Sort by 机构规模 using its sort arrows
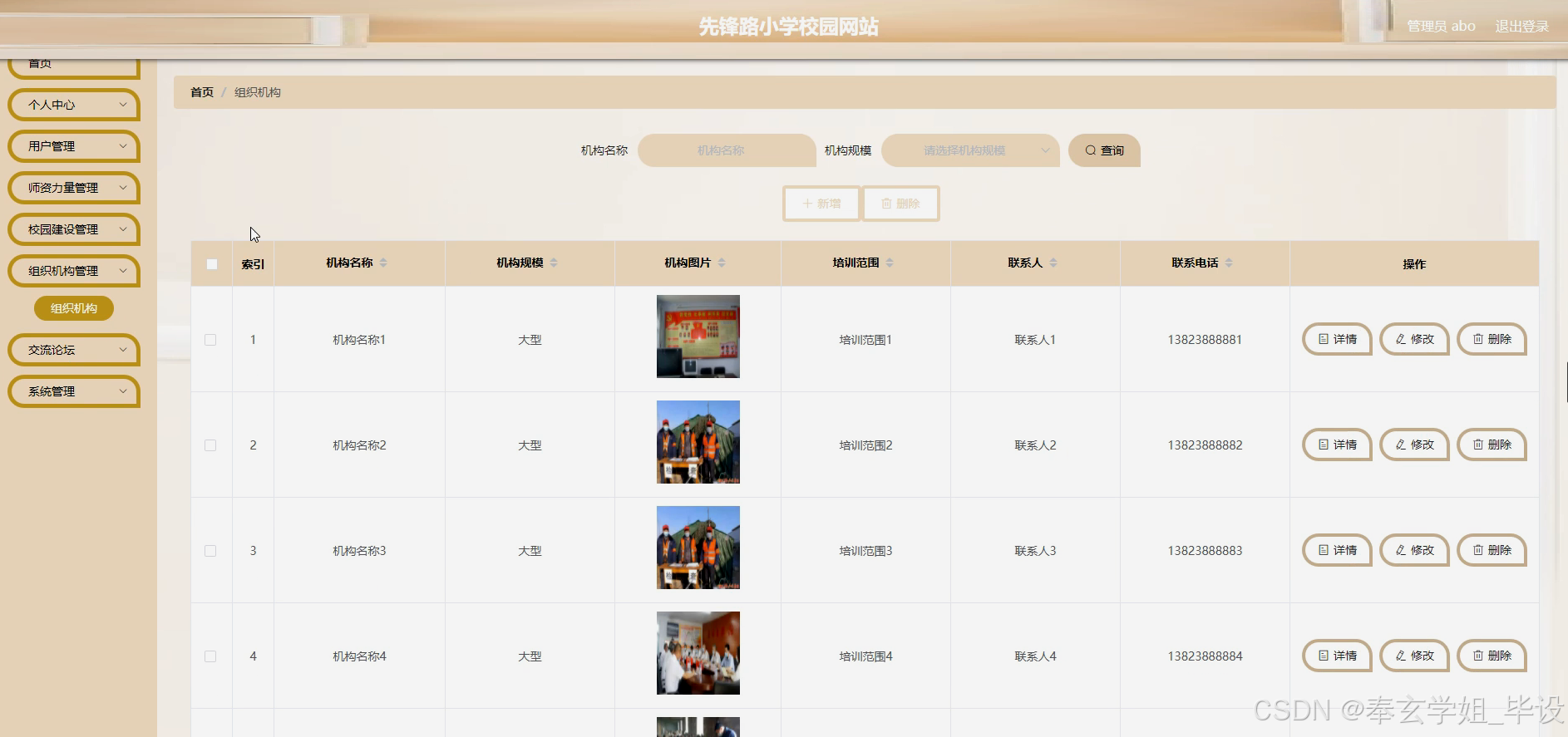Viewport: 1568px width, 737px height. tap(554, 263)
